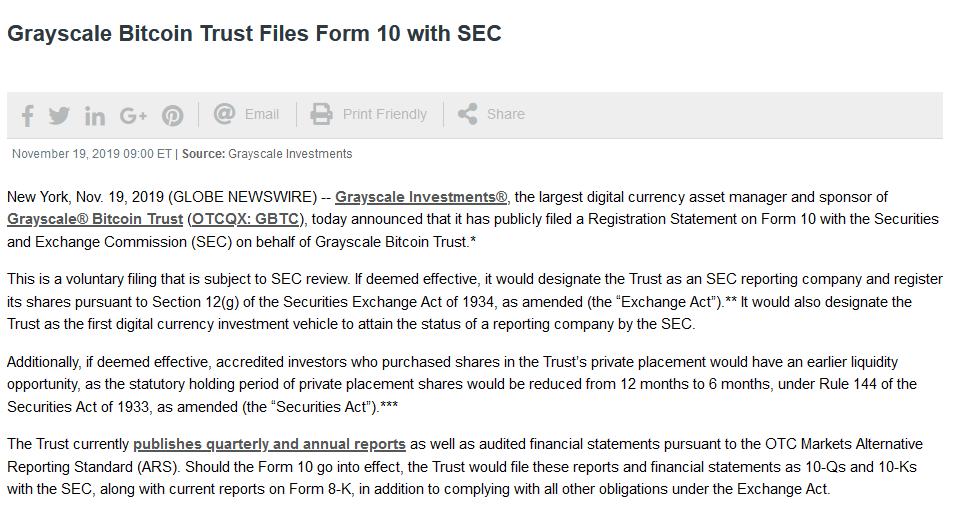954x513 pixels.
Task: Open the Email label in share bar
Action: (x=262, y=114)
